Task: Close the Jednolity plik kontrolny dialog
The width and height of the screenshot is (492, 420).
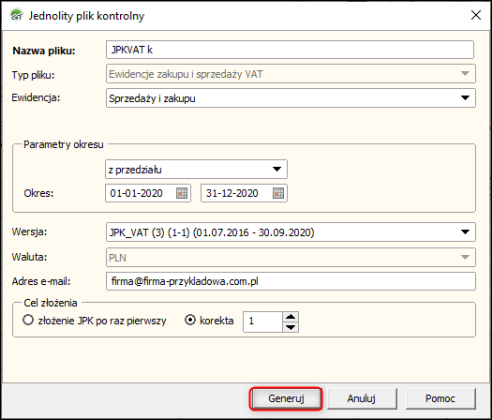Action: click(x=476, y=15)
